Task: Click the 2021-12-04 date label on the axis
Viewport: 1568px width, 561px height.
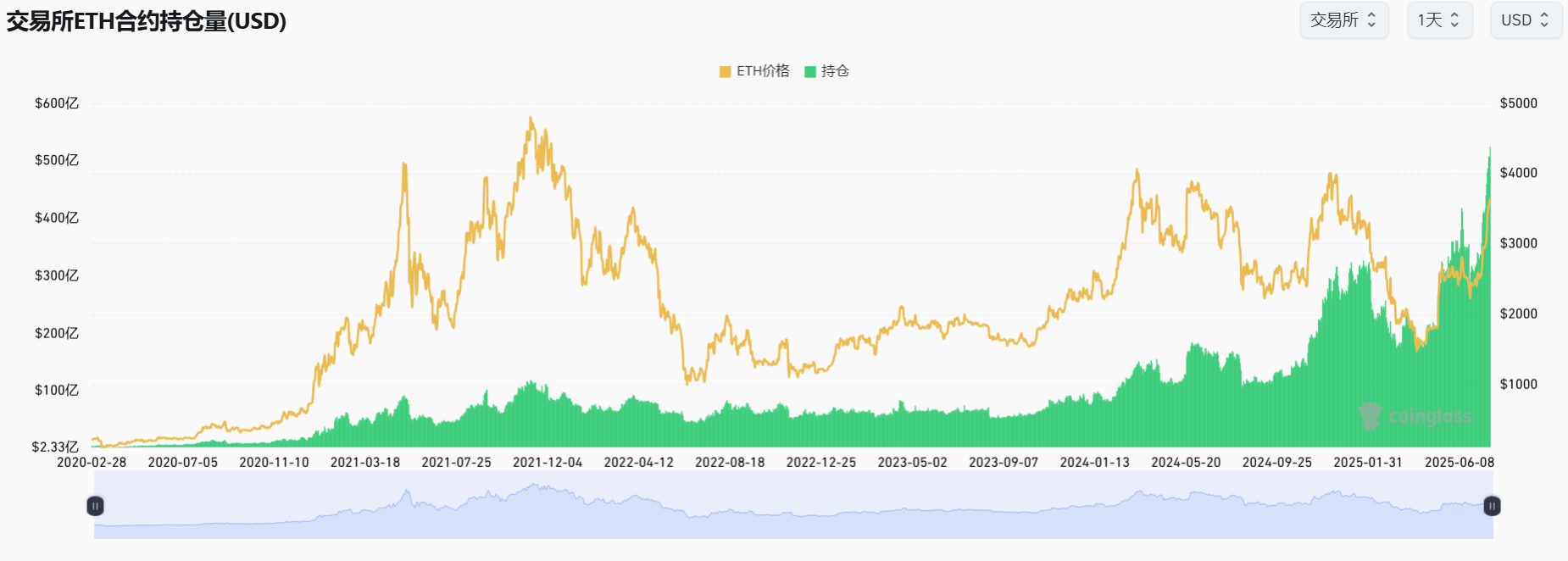Action: pos(548,463)
